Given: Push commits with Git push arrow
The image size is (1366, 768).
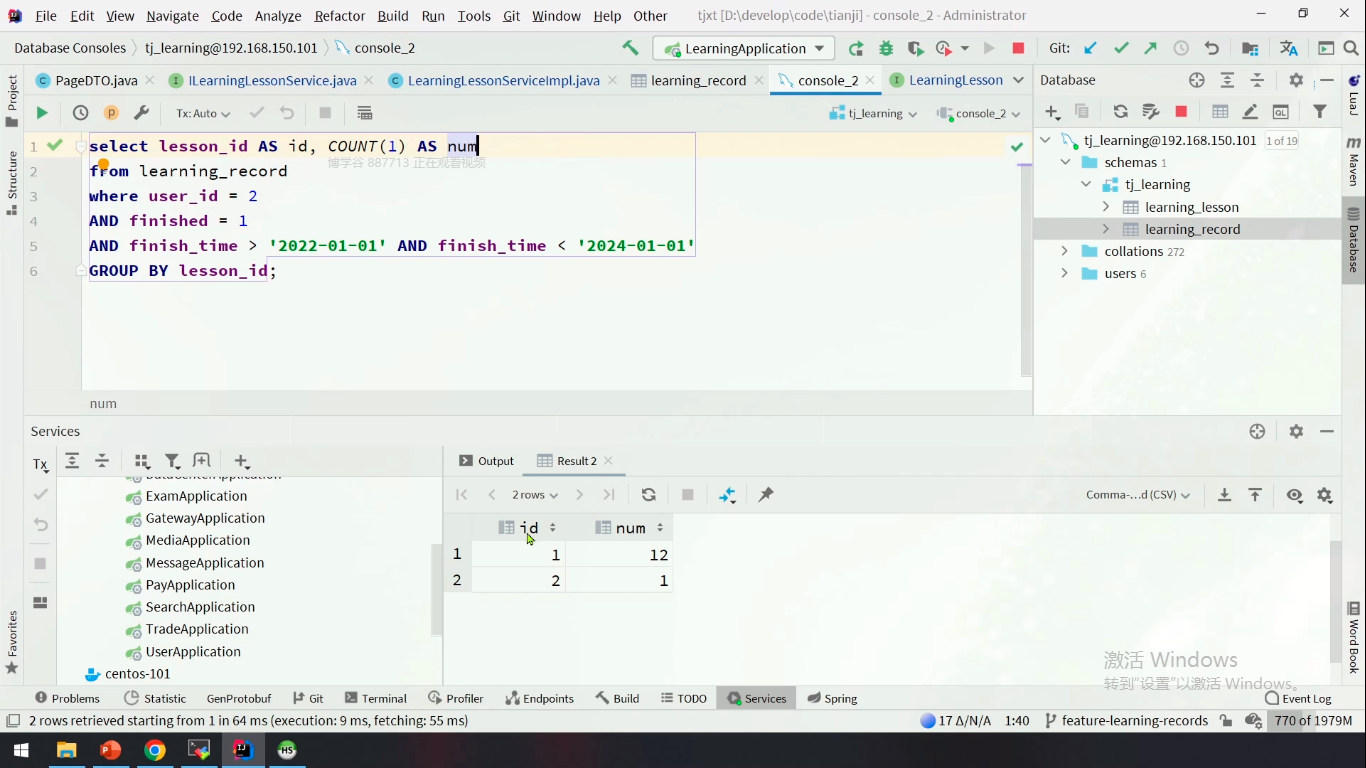Looking at the screenshot, I should point(1151,48).
